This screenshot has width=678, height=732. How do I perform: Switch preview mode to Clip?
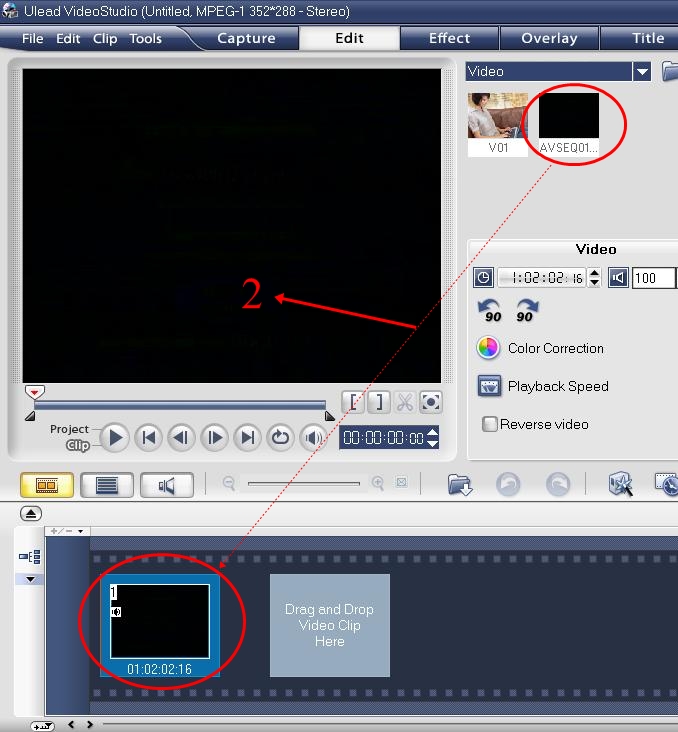78,446
